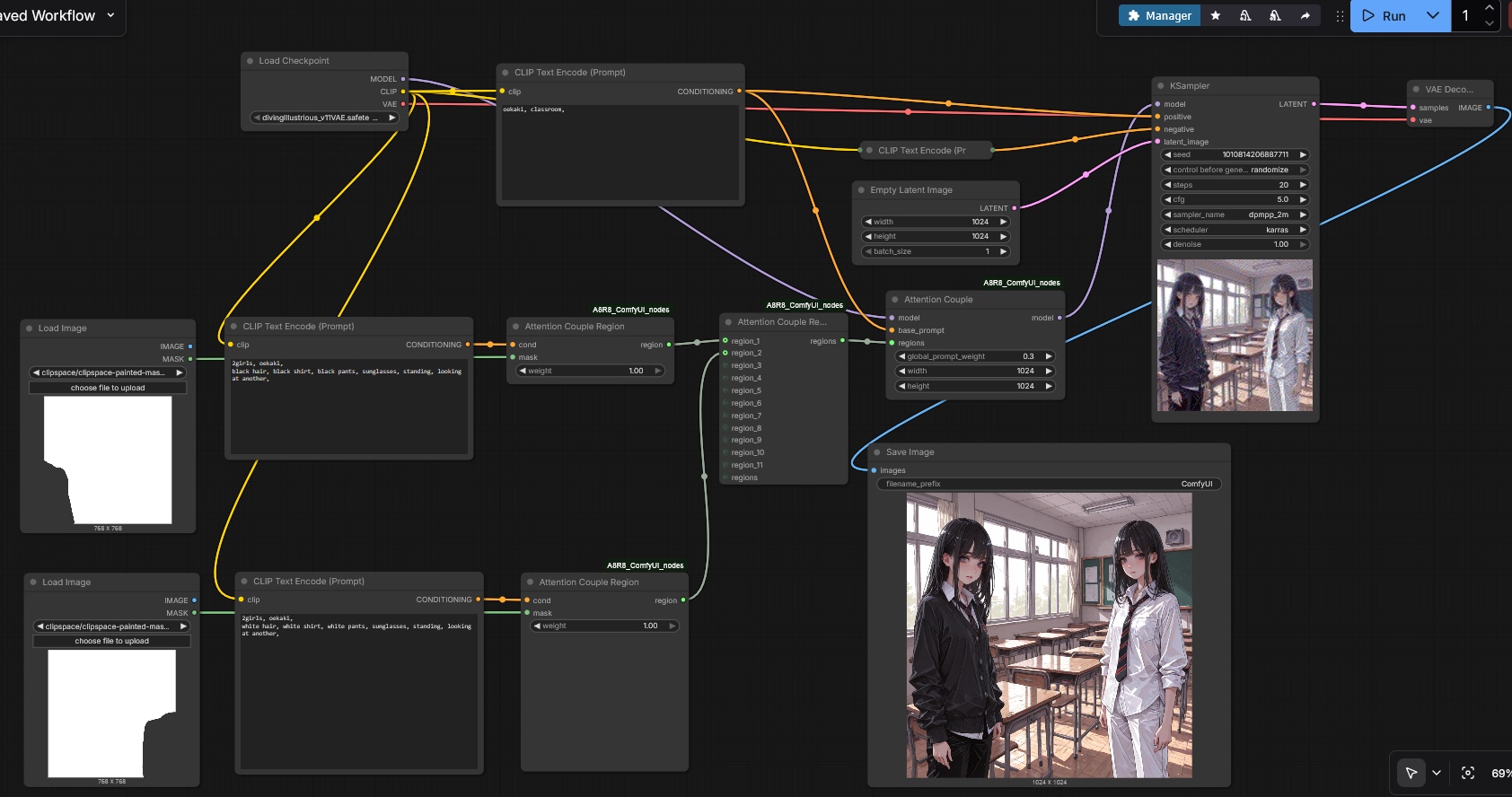Viewport: 1512px width, 797px height.
Task: Click IMAGE output dot on VAE Decode
Action: pos(1489,108)
